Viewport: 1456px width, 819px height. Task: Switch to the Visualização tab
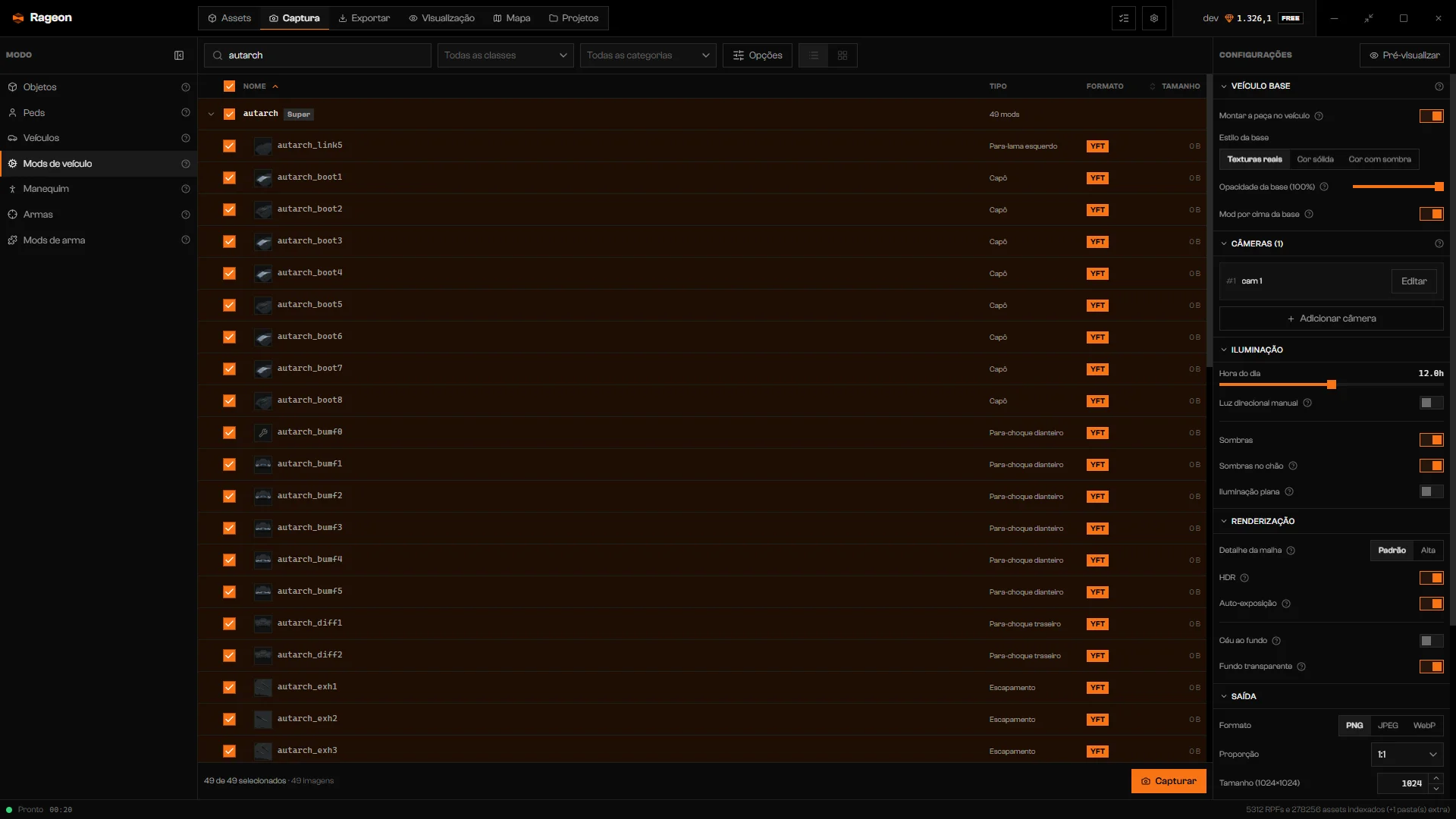point(441,18)
